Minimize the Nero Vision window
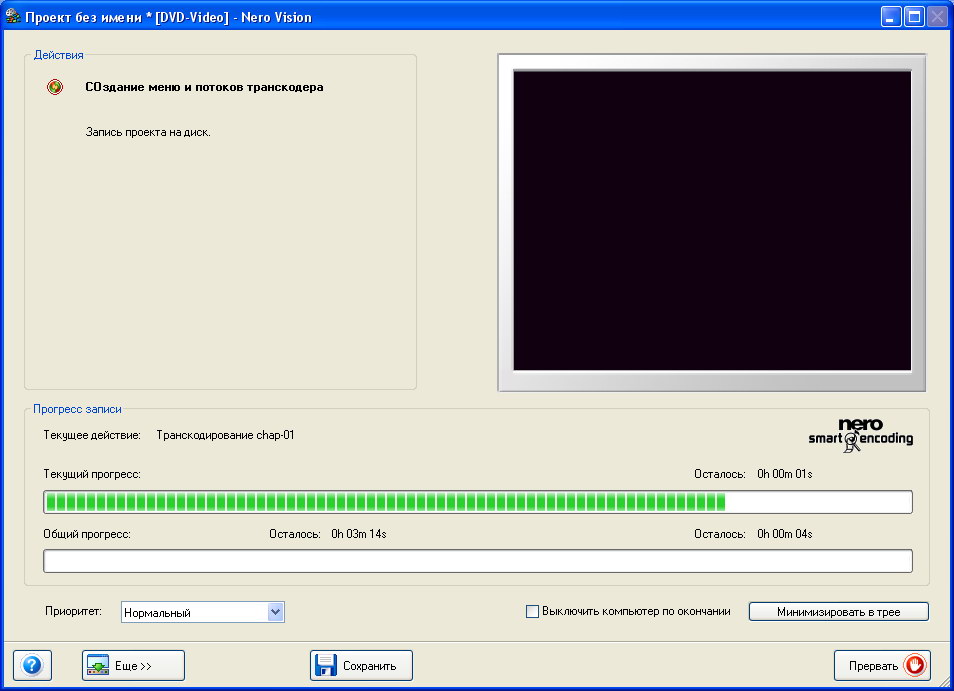The height and width of the screenshot is (691, 954). (x=891, y=16)
